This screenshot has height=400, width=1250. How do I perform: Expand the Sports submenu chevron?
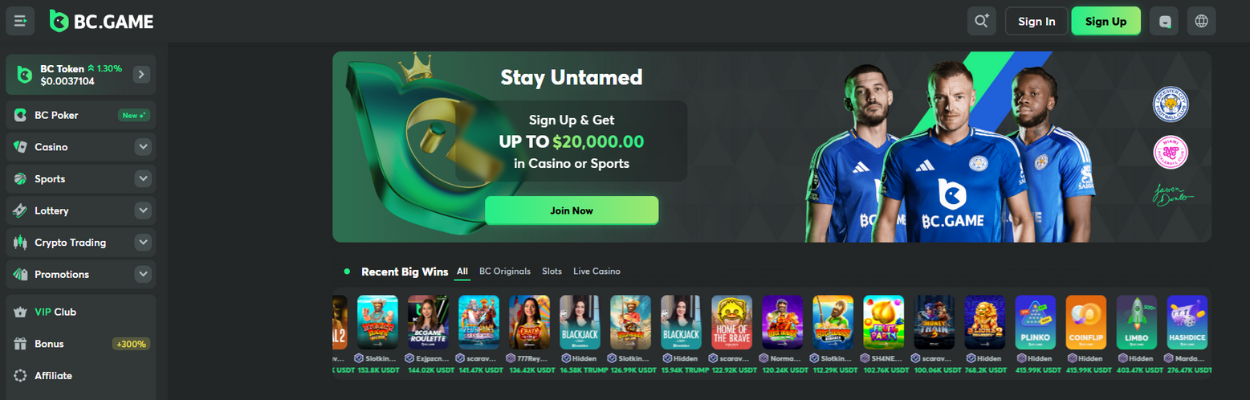pyautogui.click(x=143, y=179)
